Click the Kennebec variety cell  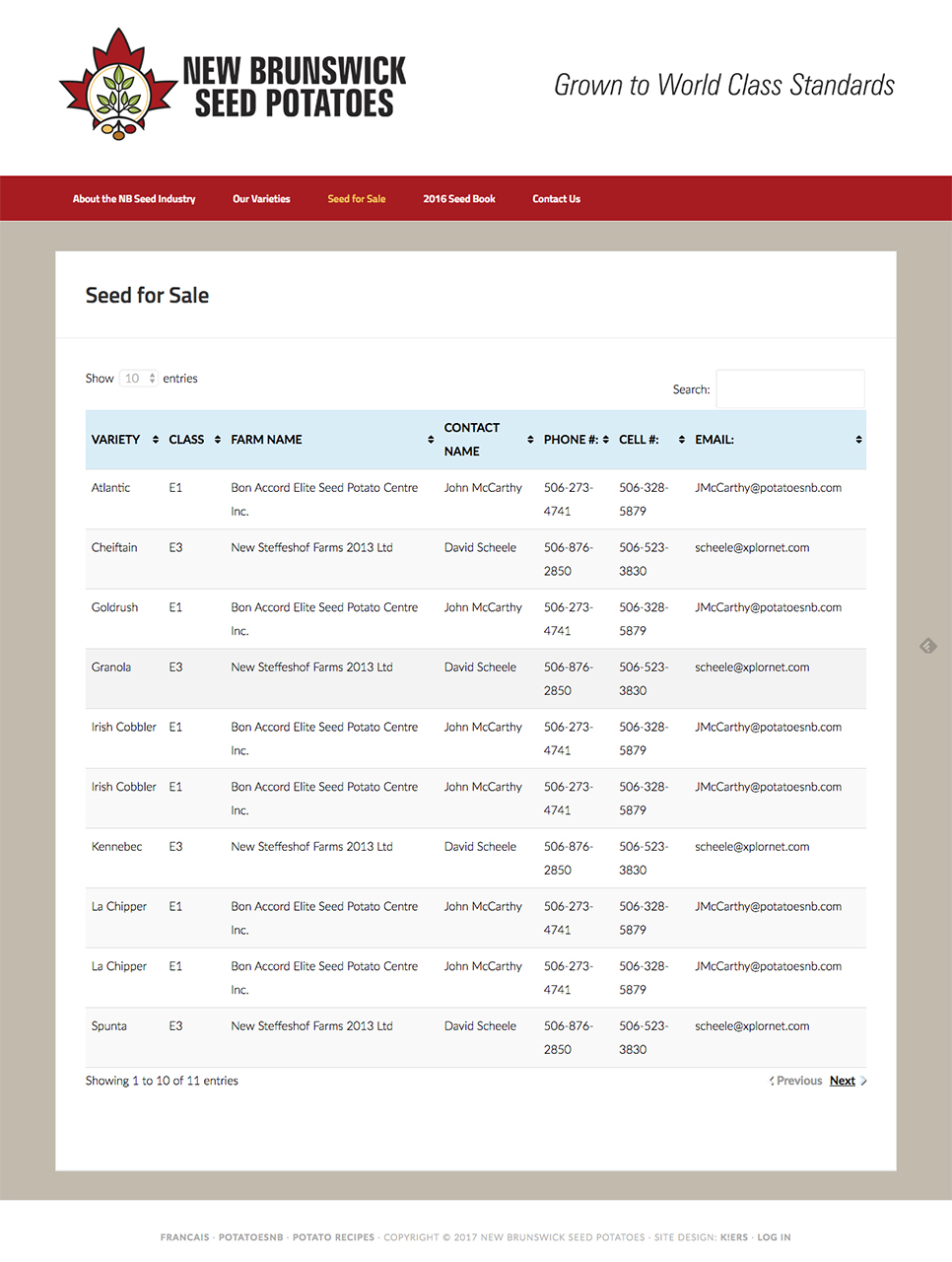coord(117,847)
